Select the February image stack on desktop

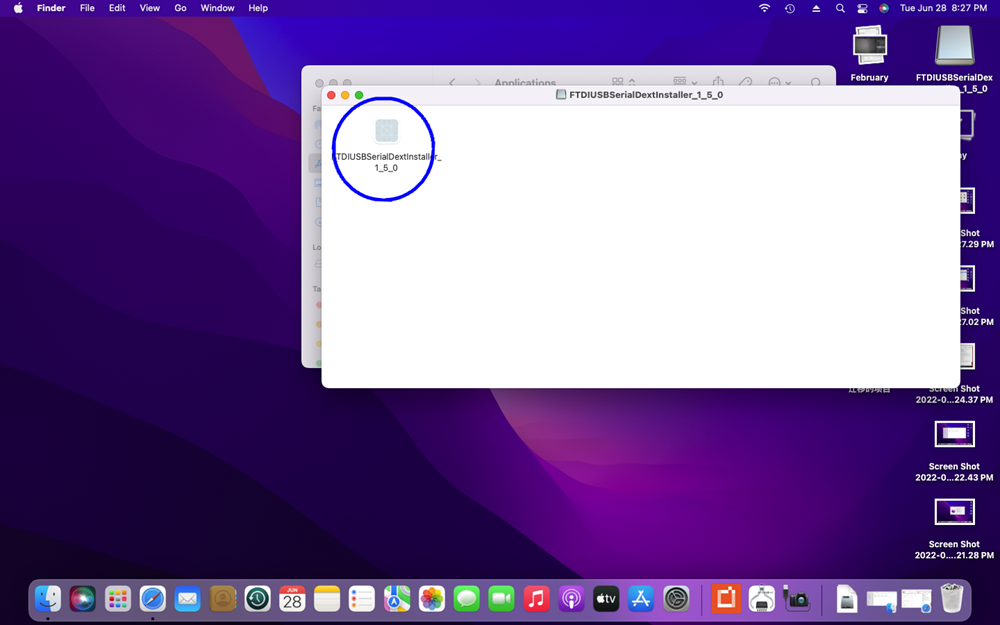(x=869, y=46)
